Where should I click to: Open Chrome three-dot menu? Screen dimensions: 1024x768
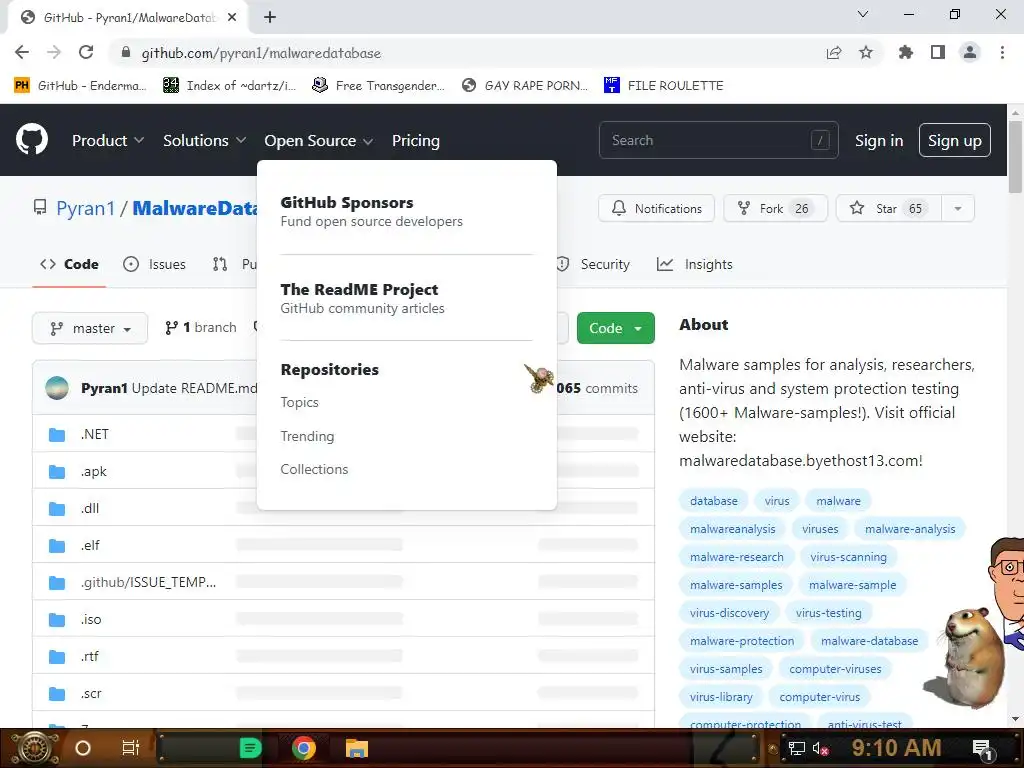tap(1002, 52)
